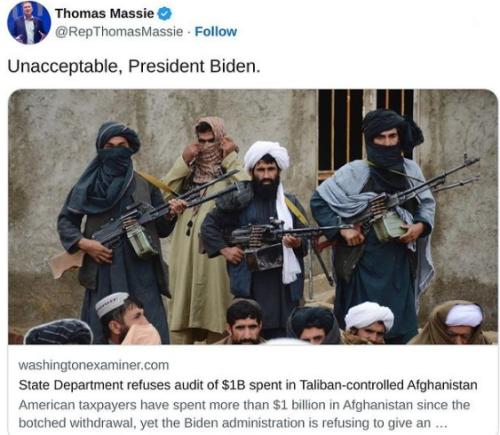
Task: Open the washingtonexaminer.com source link
Action: point(94,365)
